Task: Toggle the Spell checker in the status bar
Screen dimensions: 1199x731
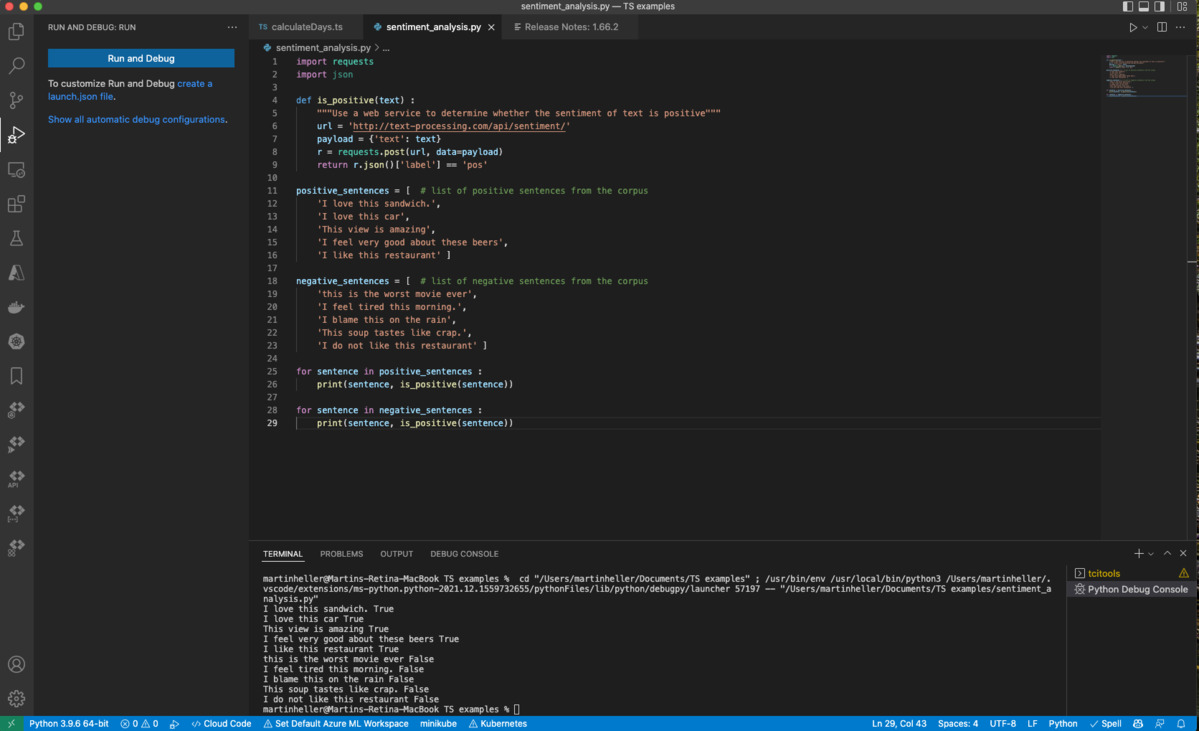Action: [x=1106, y=723]
